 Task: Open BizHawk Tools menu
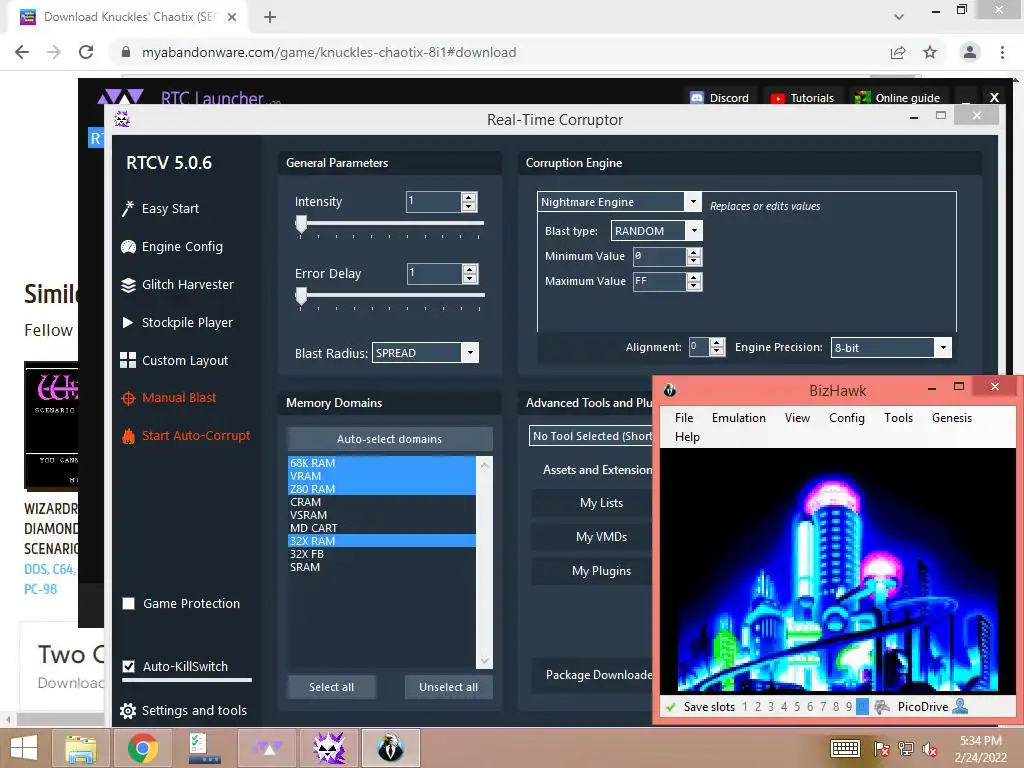click(899, 418)
